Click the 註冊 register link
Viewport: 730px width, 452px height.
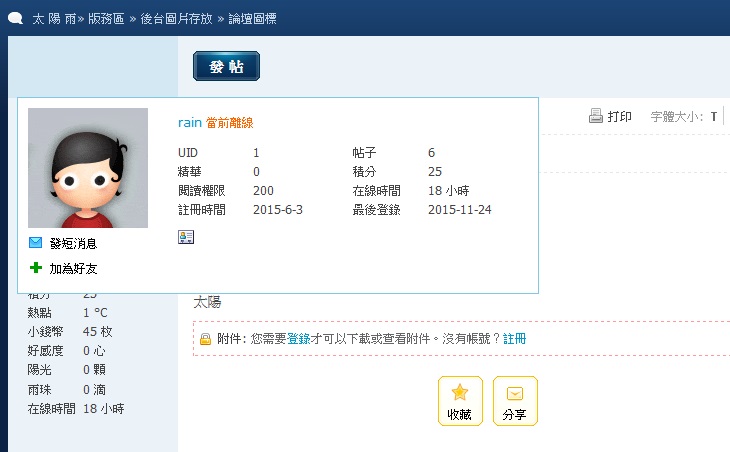tap(514, 339)
